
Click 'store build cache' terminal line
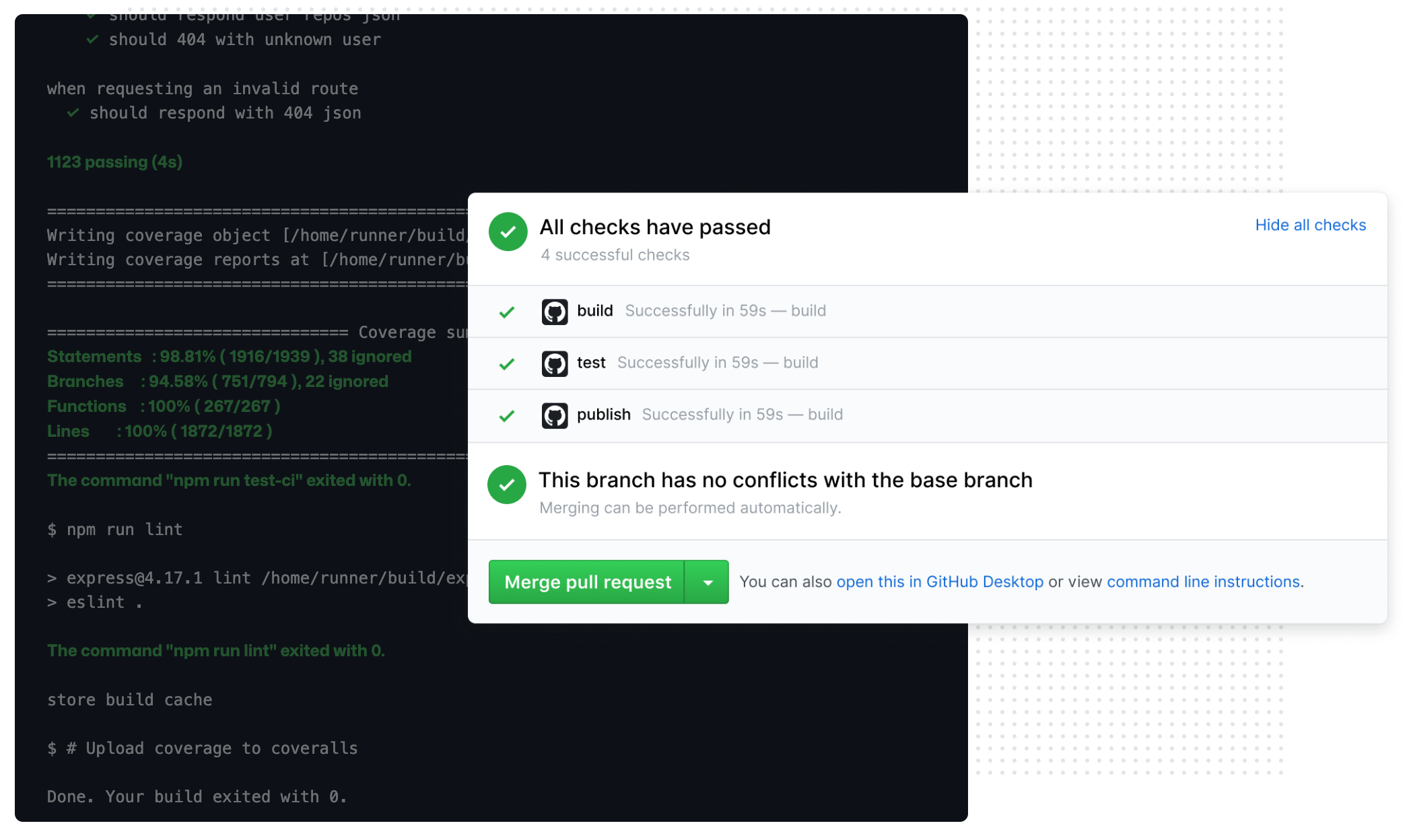click(129, 700)
